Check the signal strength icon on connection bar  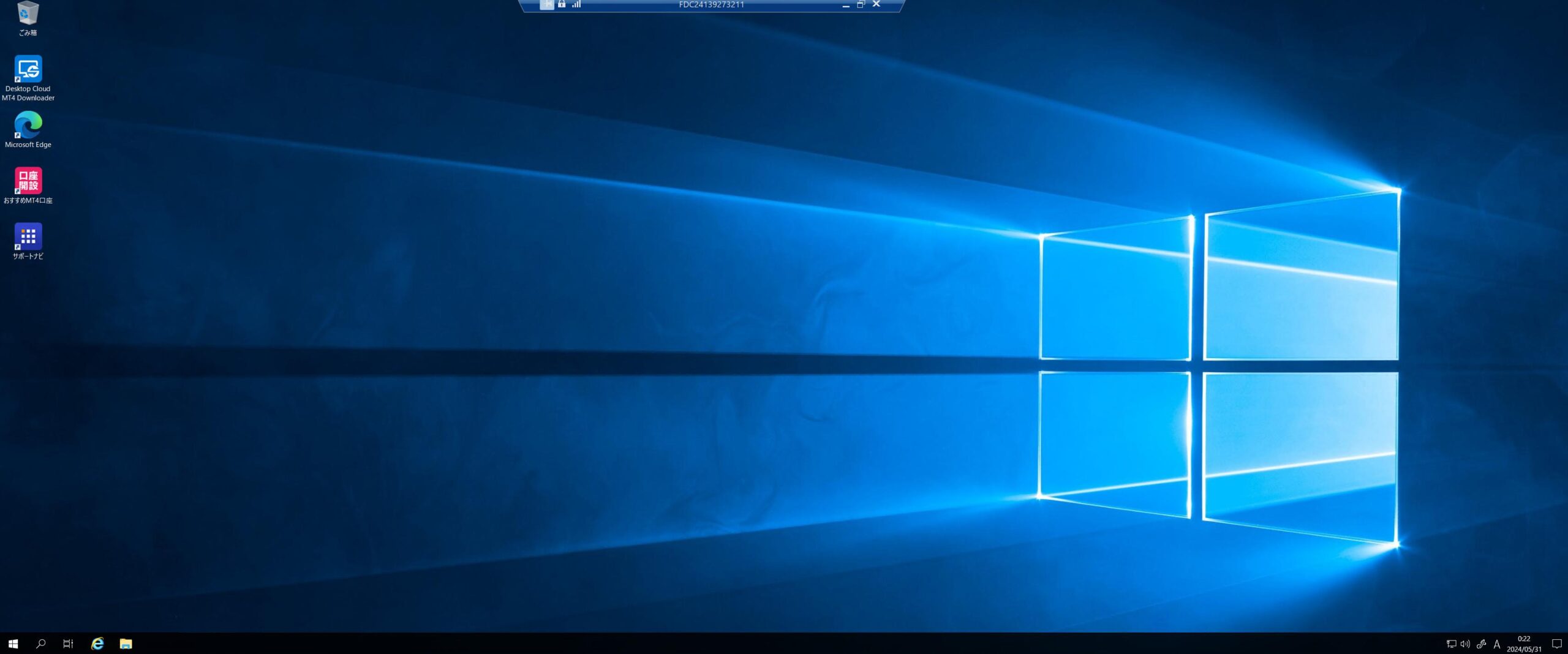point(576,4)
